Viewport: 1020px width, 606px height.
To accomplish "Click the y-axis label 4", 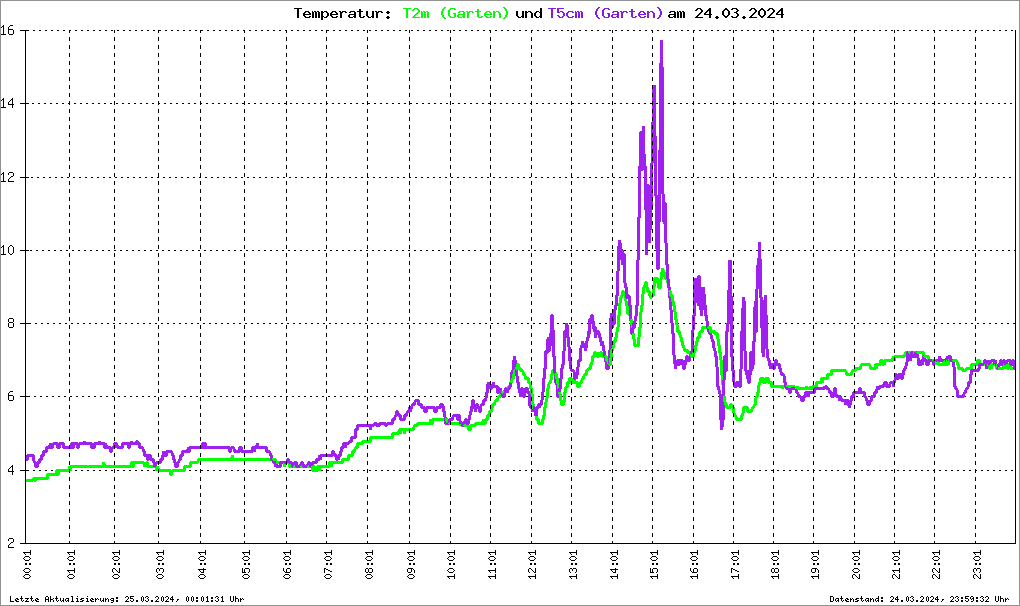I will tap(11, 470).
